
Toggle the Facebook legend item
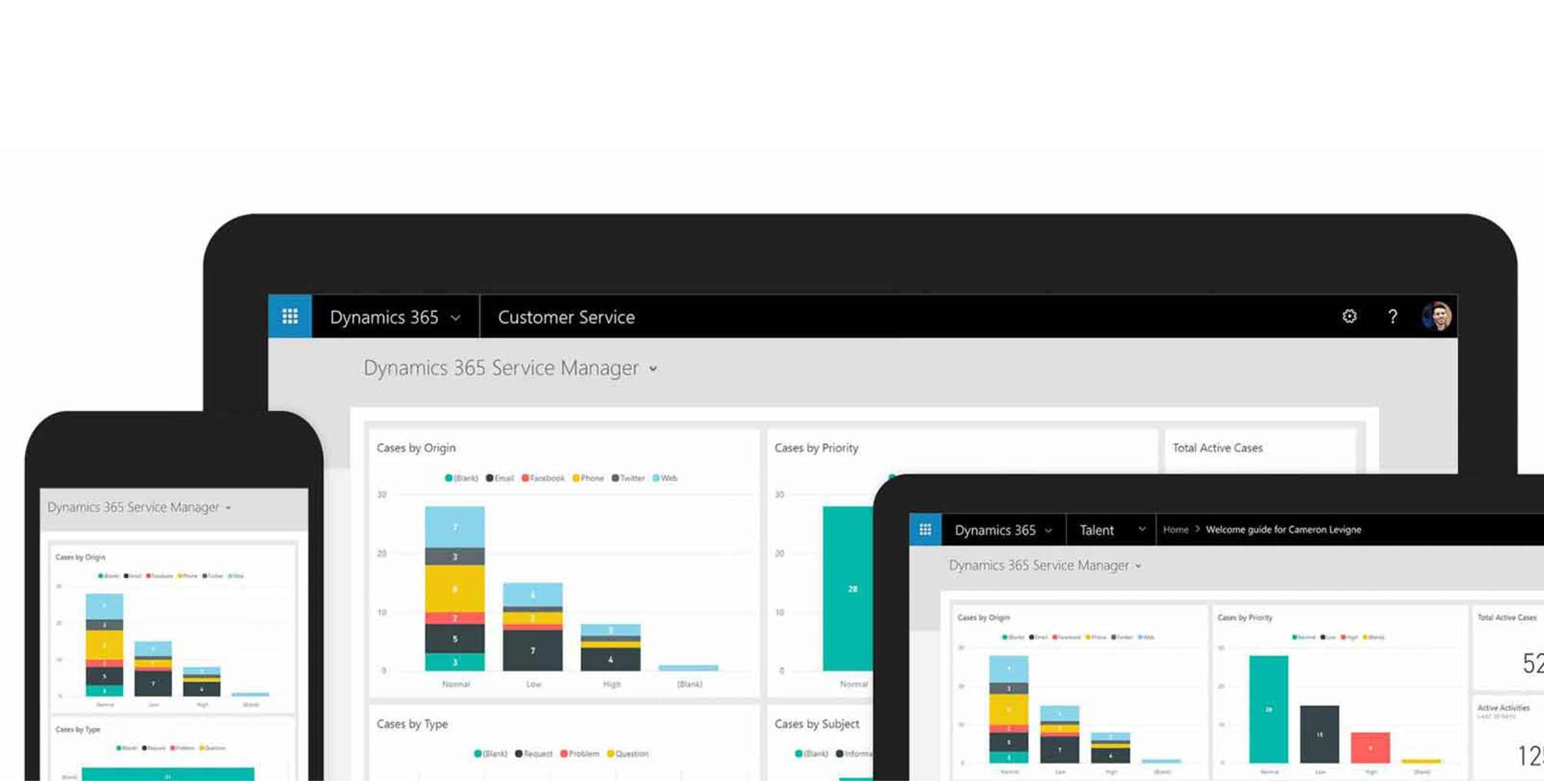(x=544, y=477)
